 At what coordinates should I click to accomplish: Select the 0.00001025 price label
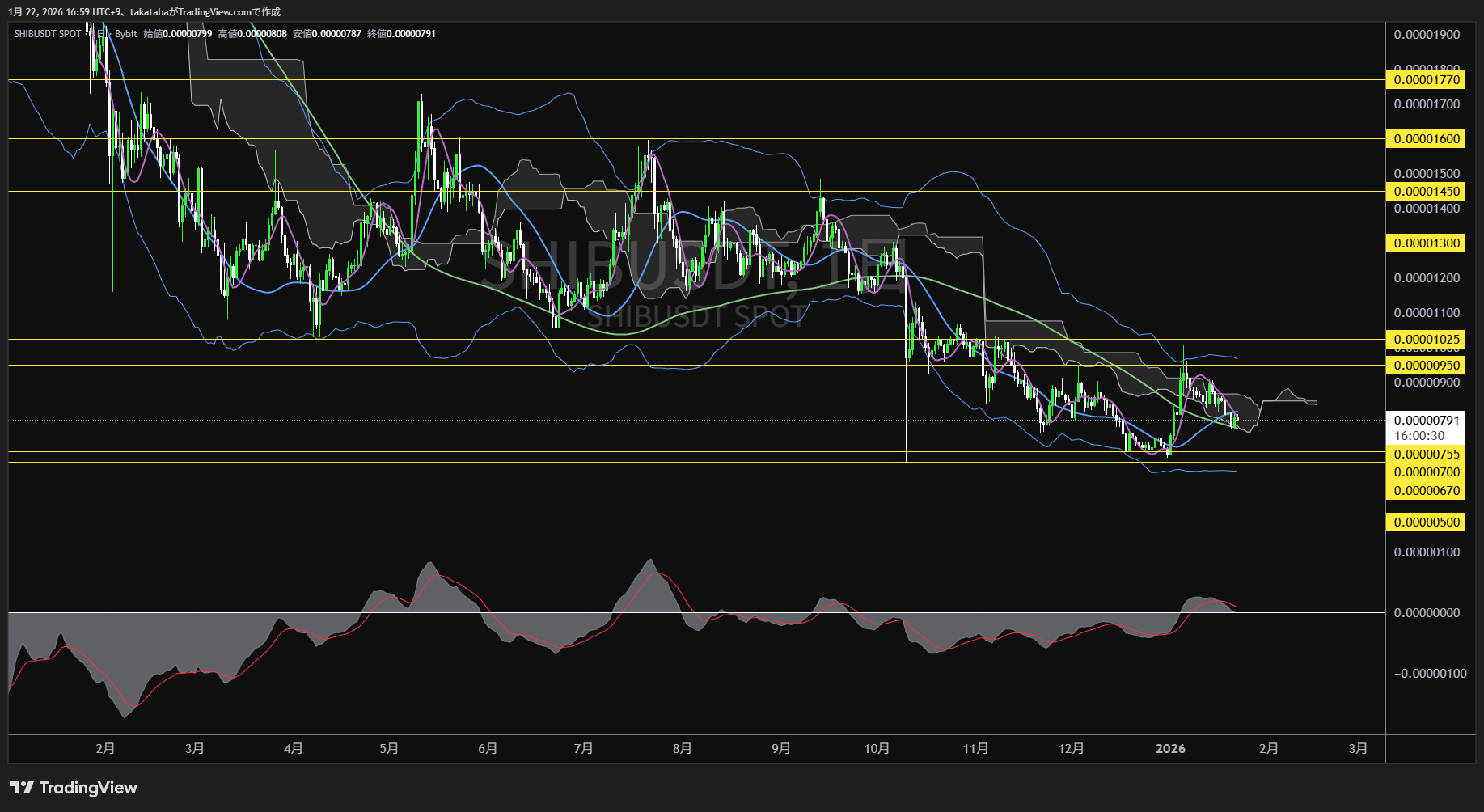1427,340
